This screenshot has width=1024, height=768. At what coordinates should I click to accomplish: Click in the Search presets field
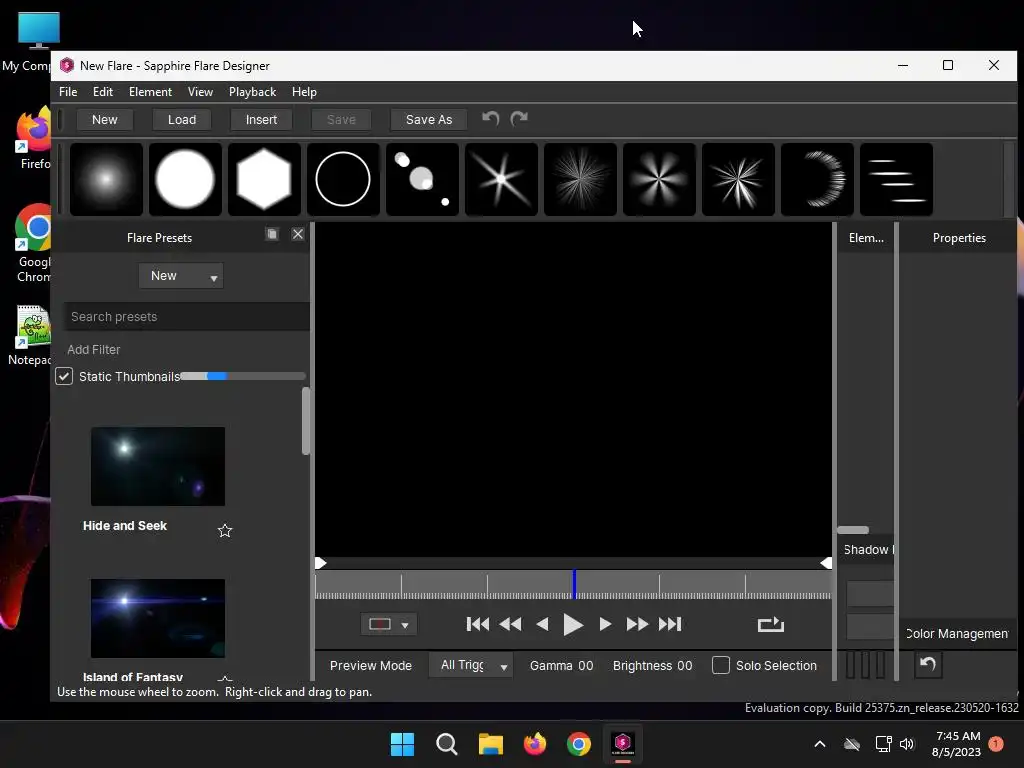[187, 317]
